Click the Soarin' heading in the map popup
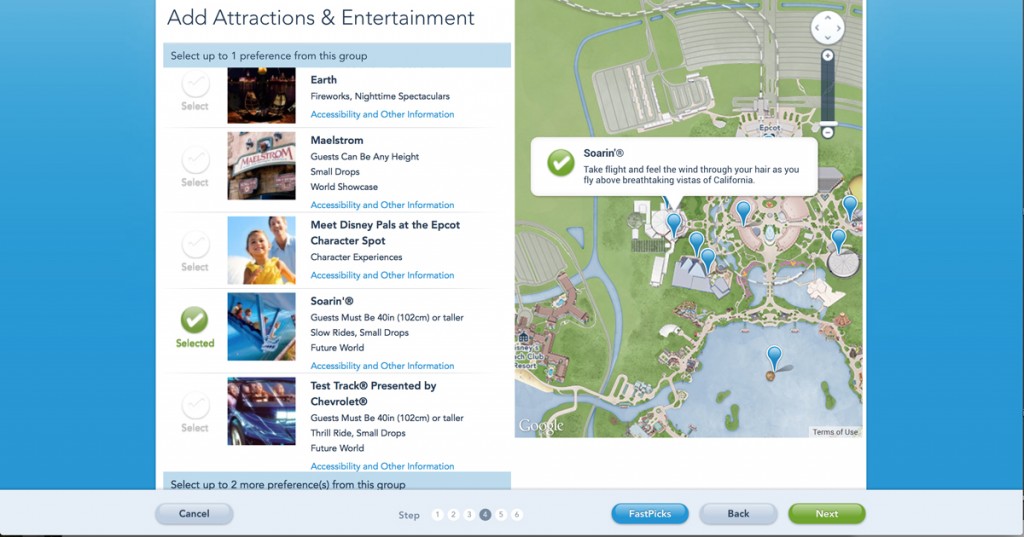 click(x=603, y=153)
